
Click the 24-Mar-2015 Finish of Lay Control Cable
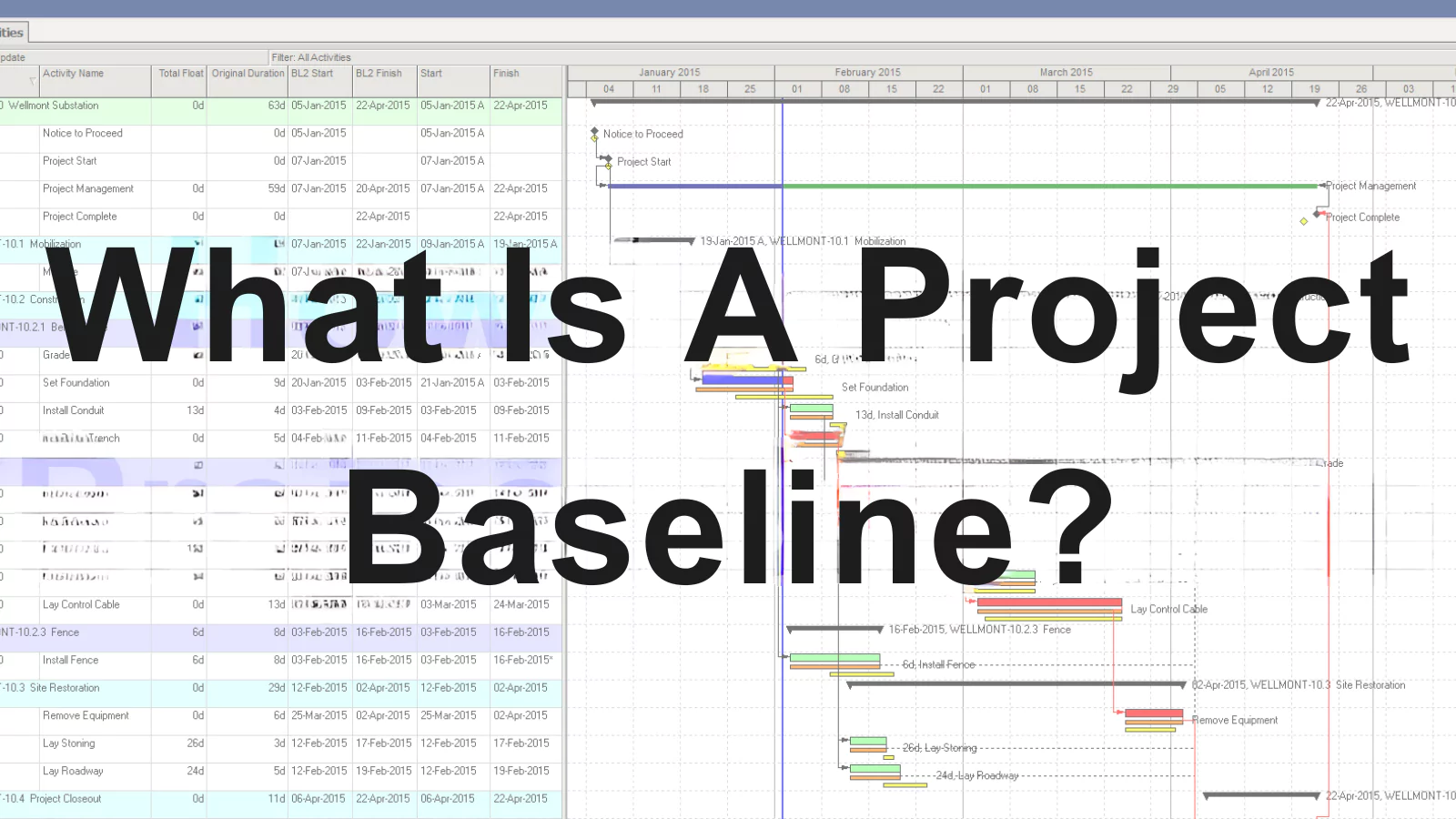coord(521,605)
